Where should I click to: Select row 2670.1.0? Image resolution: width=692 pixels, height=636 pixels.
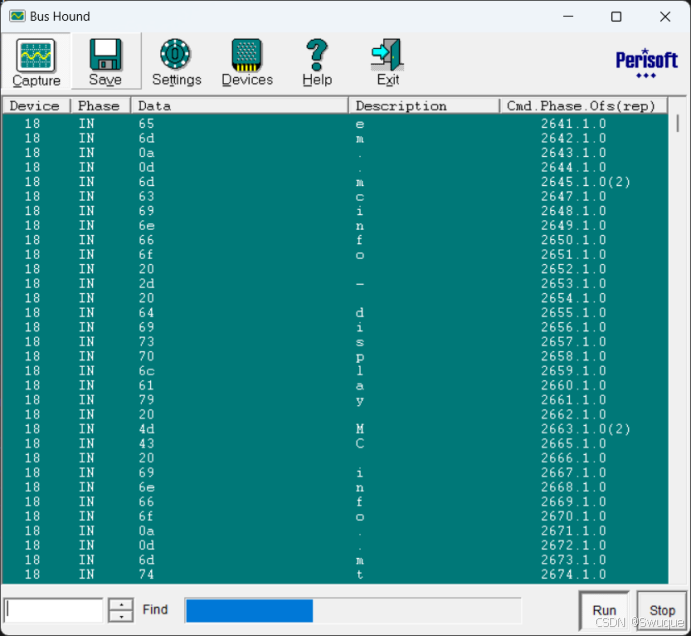(335, 516)
